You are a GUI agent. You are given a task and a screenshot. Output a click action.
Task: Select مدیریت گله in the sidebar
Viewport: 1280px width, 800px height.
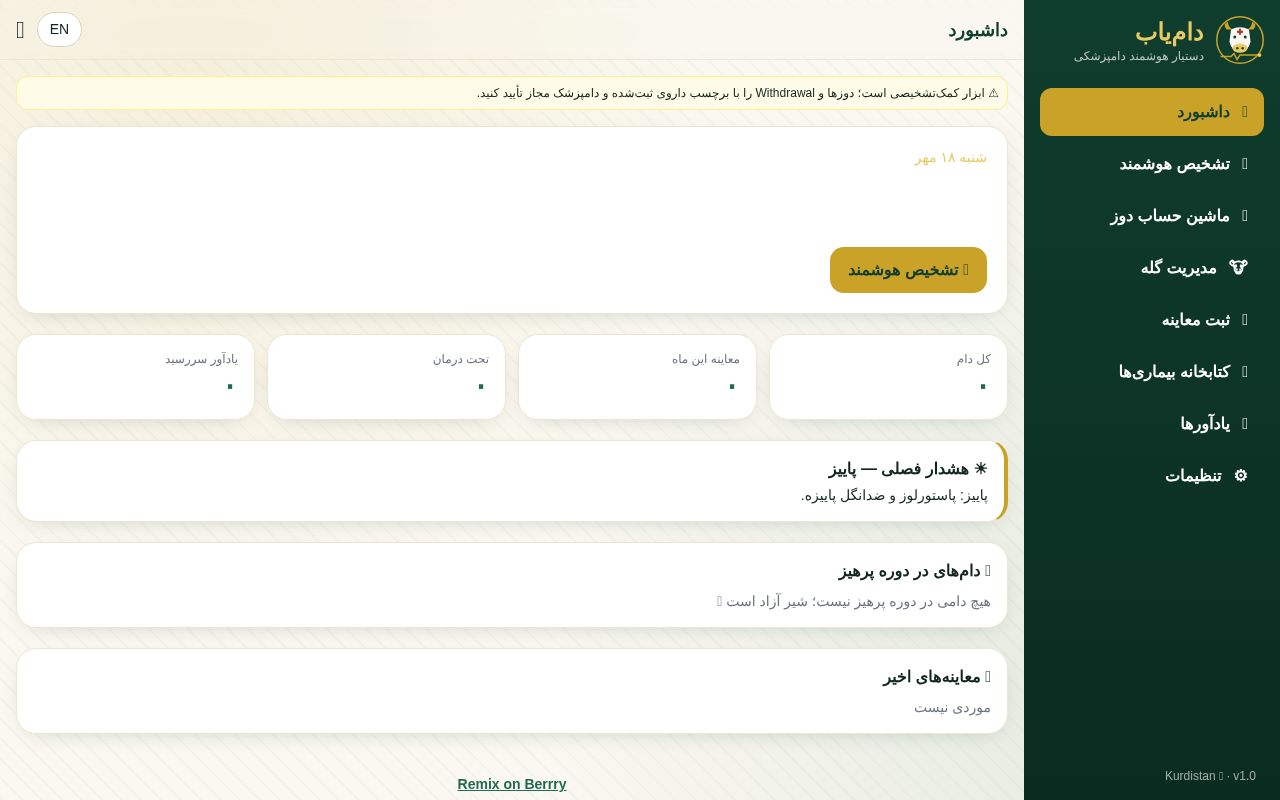pos(1152,268)
